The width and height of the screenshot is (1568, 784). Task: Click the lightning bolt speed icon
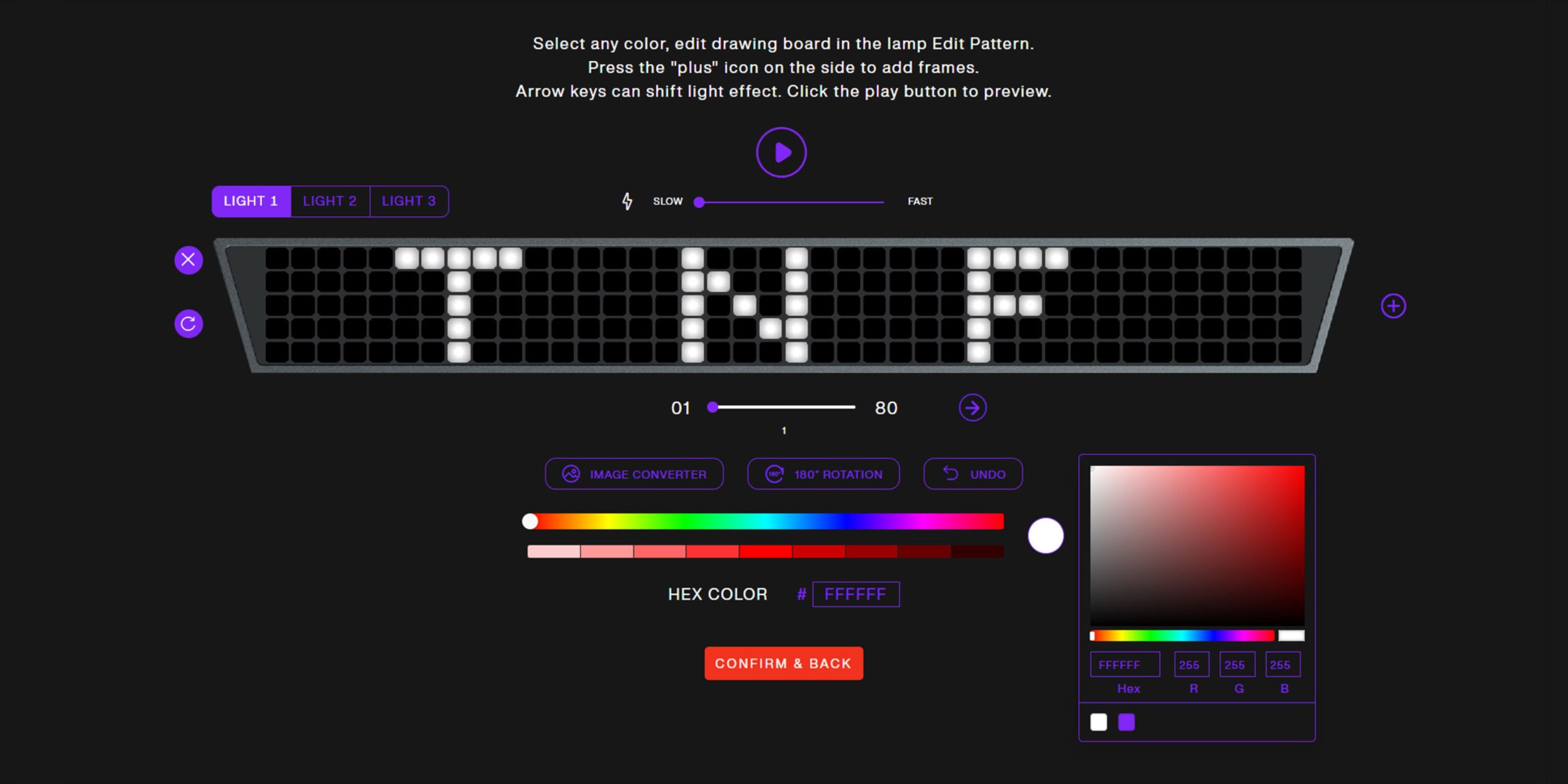click(x=627, y=201)
